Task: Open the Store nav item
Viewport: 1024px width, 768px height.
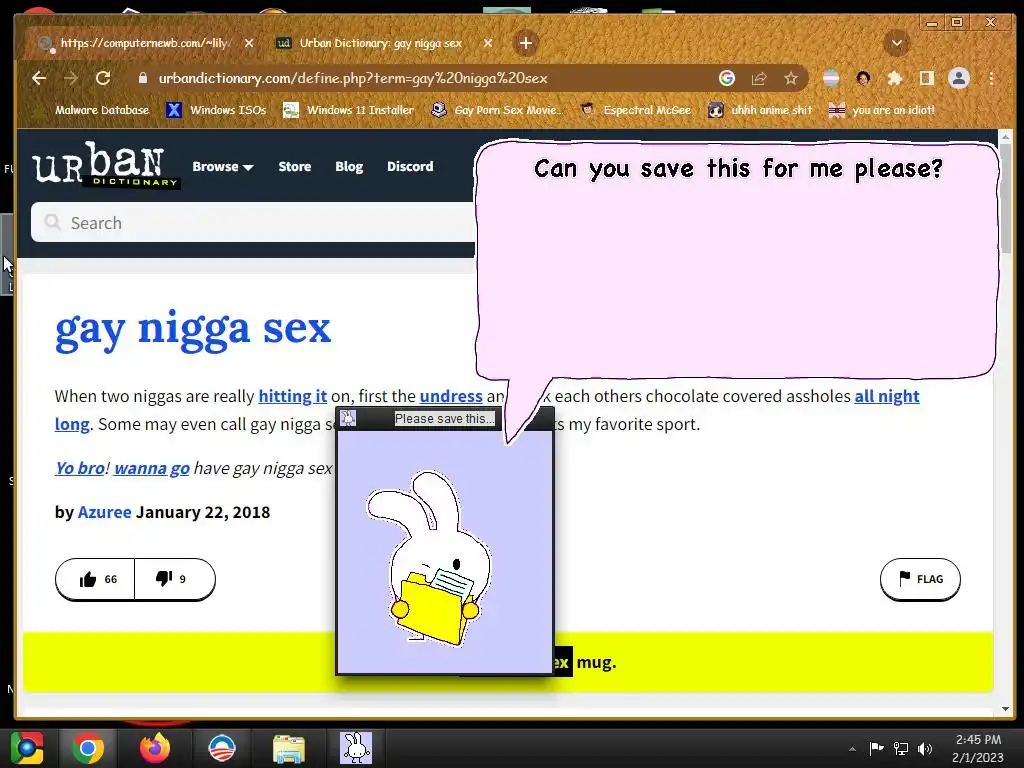Action: (x=295, y=167)
